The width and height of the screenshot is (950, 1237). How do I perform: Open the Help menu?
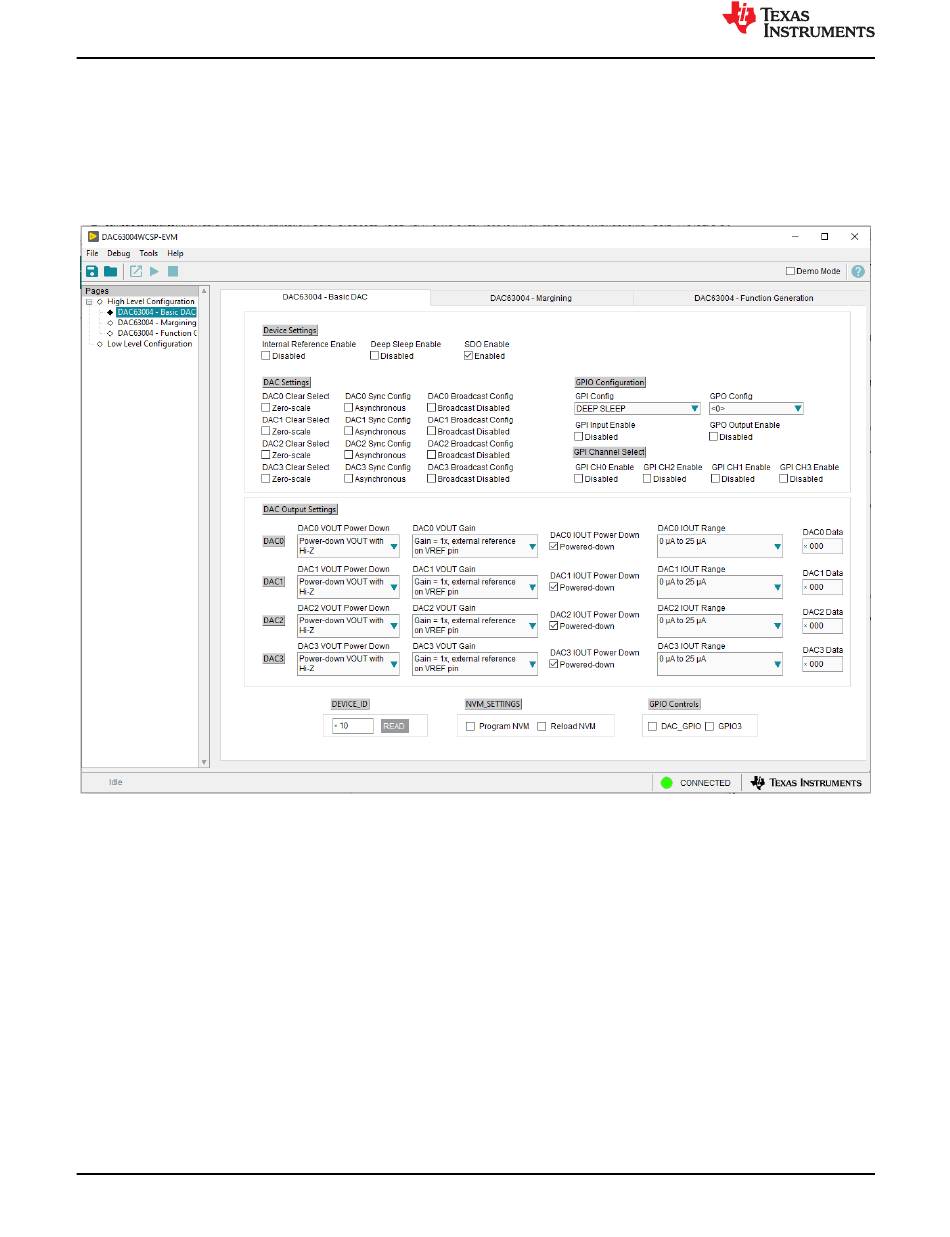tap(175, 254)
